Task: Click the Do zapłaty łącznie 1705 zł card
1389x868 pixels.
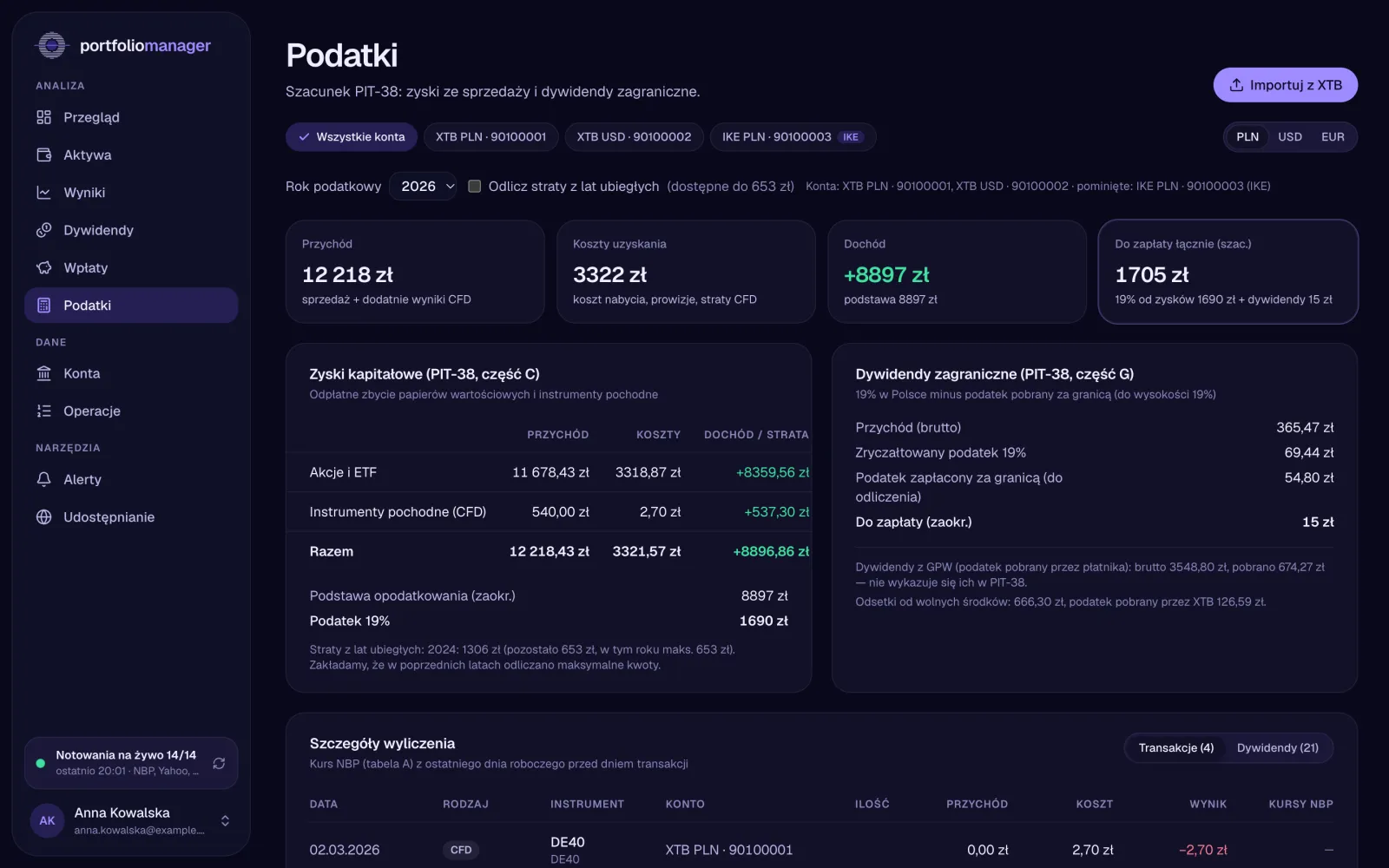Action: [x=1228, y=272]
